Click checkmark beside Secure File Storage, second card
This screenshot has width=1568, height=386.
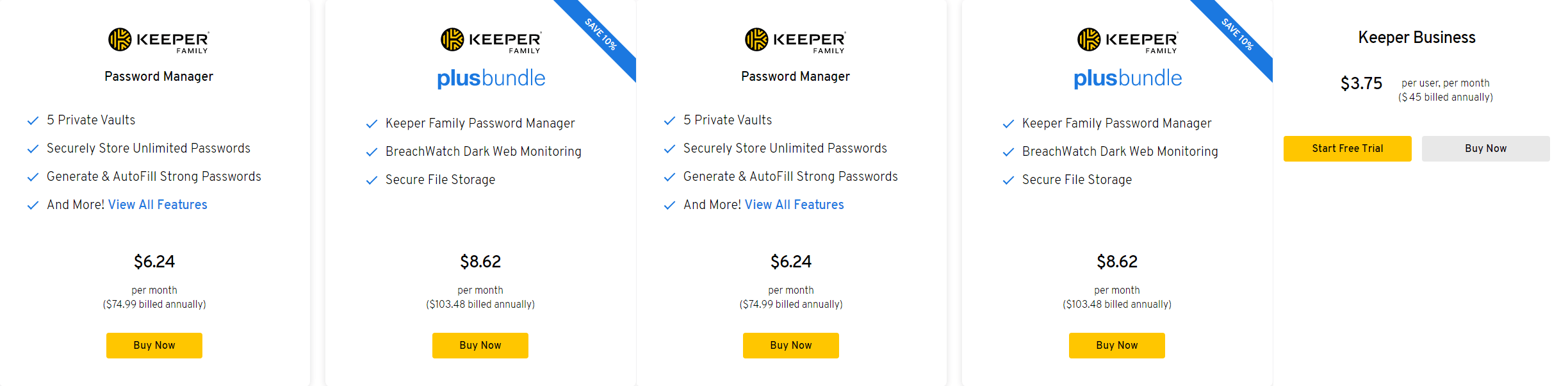click(x=372, y=180)
